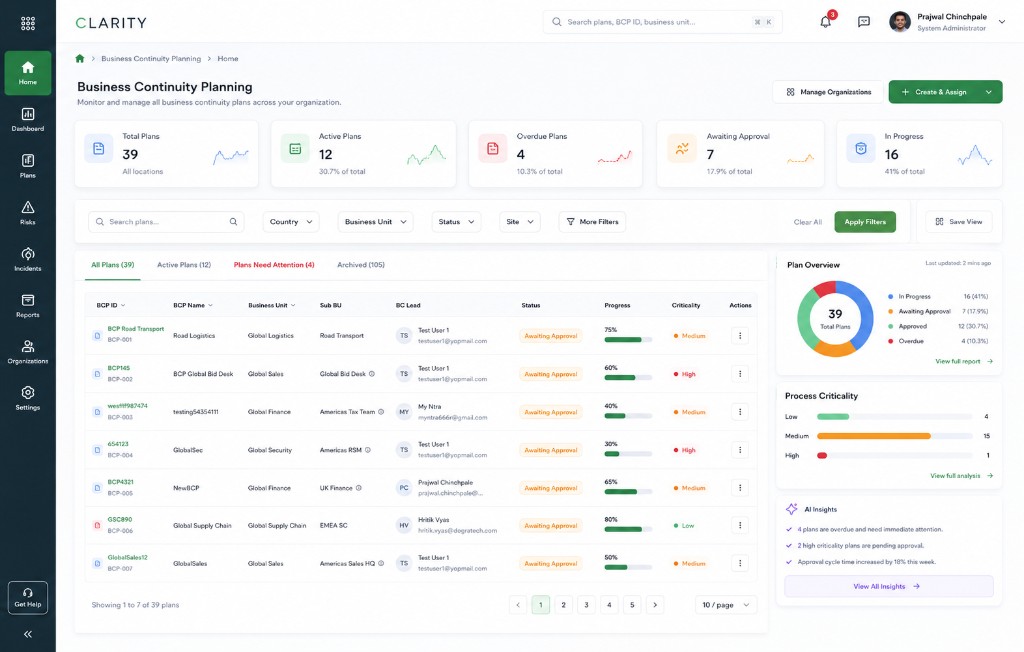Sort by BCP Name column

coord(193,305)
